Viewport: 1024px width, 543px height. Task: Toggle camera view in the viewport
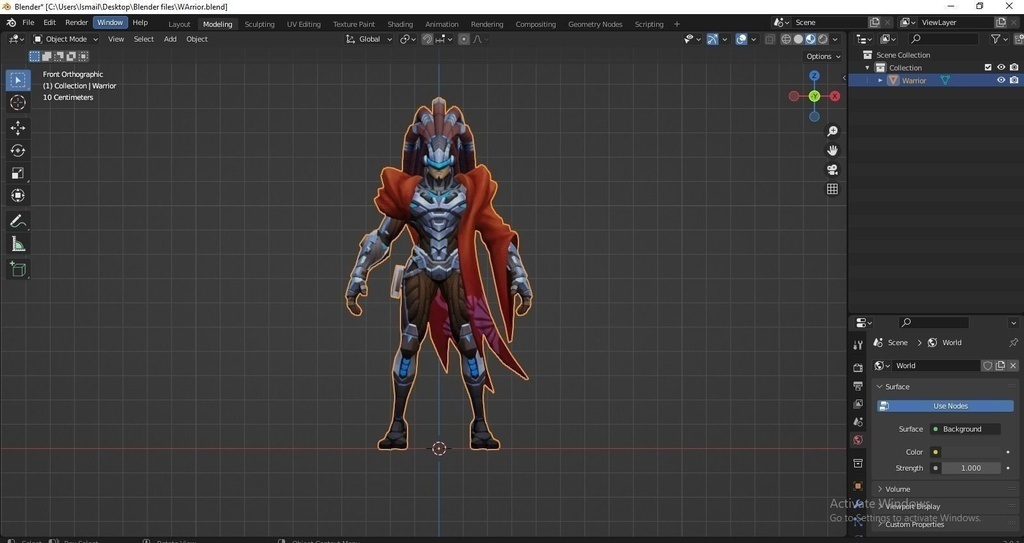[x=832, y=170]
